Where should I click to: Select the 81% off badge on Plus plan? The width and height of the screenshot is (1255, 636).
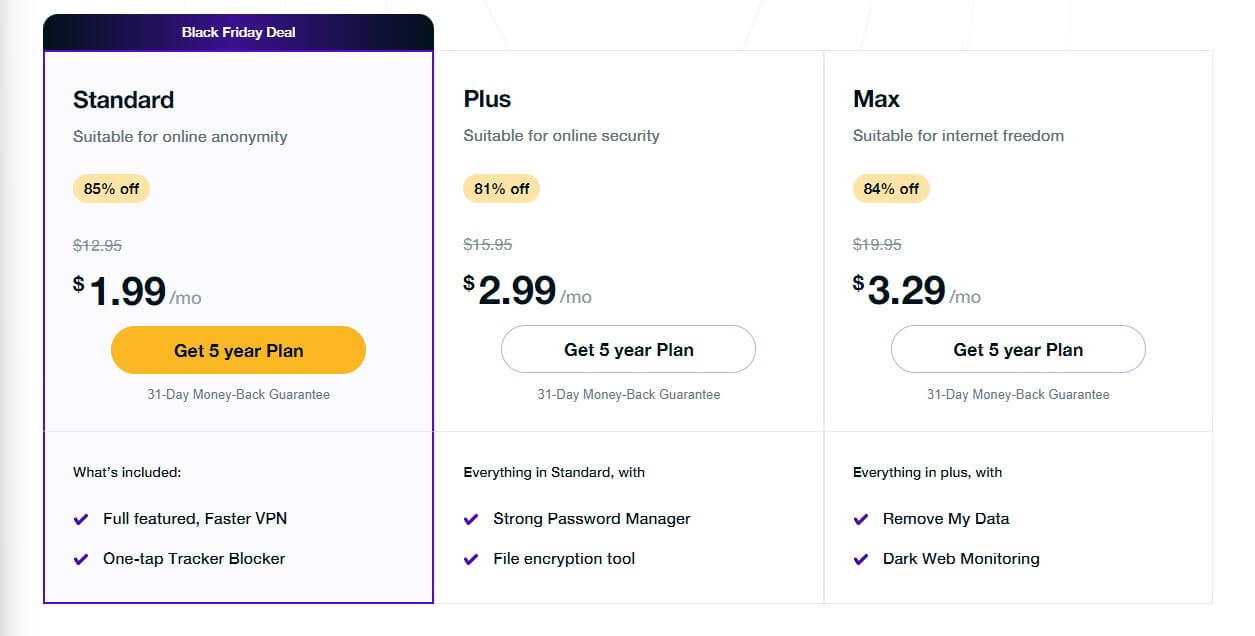[501, 188]
